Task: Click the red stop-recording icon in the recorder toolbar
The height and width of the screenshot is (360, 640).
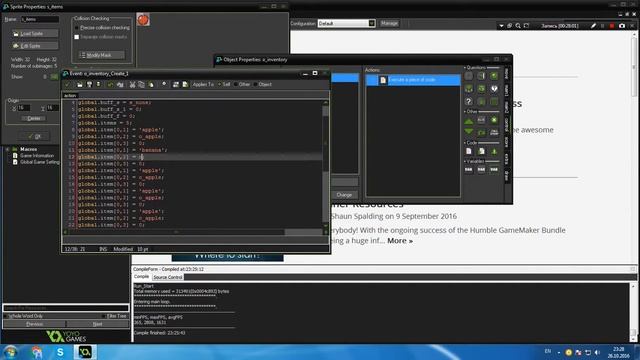Action: [x=611, y=26]
